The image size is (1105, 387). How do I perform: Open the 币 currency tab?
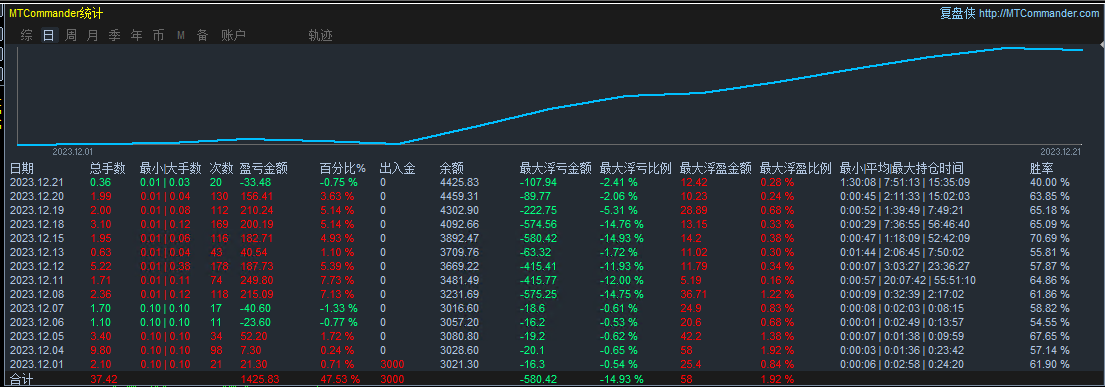159,35
